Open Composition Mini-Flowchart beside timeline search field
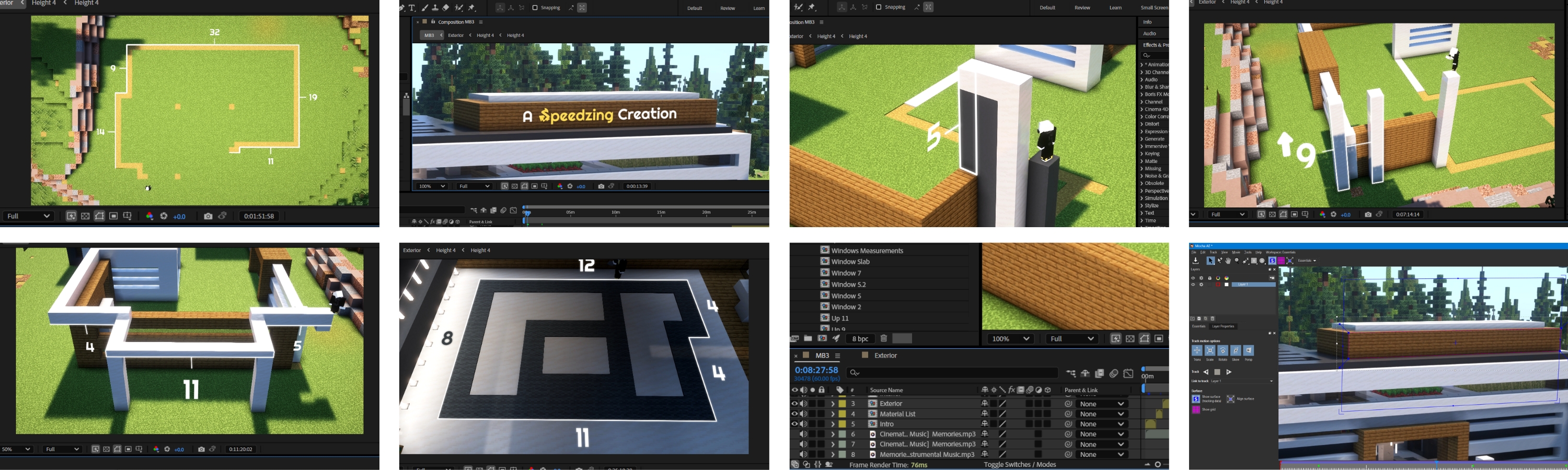The image size is (1568, 470). tap(1071, 373)
